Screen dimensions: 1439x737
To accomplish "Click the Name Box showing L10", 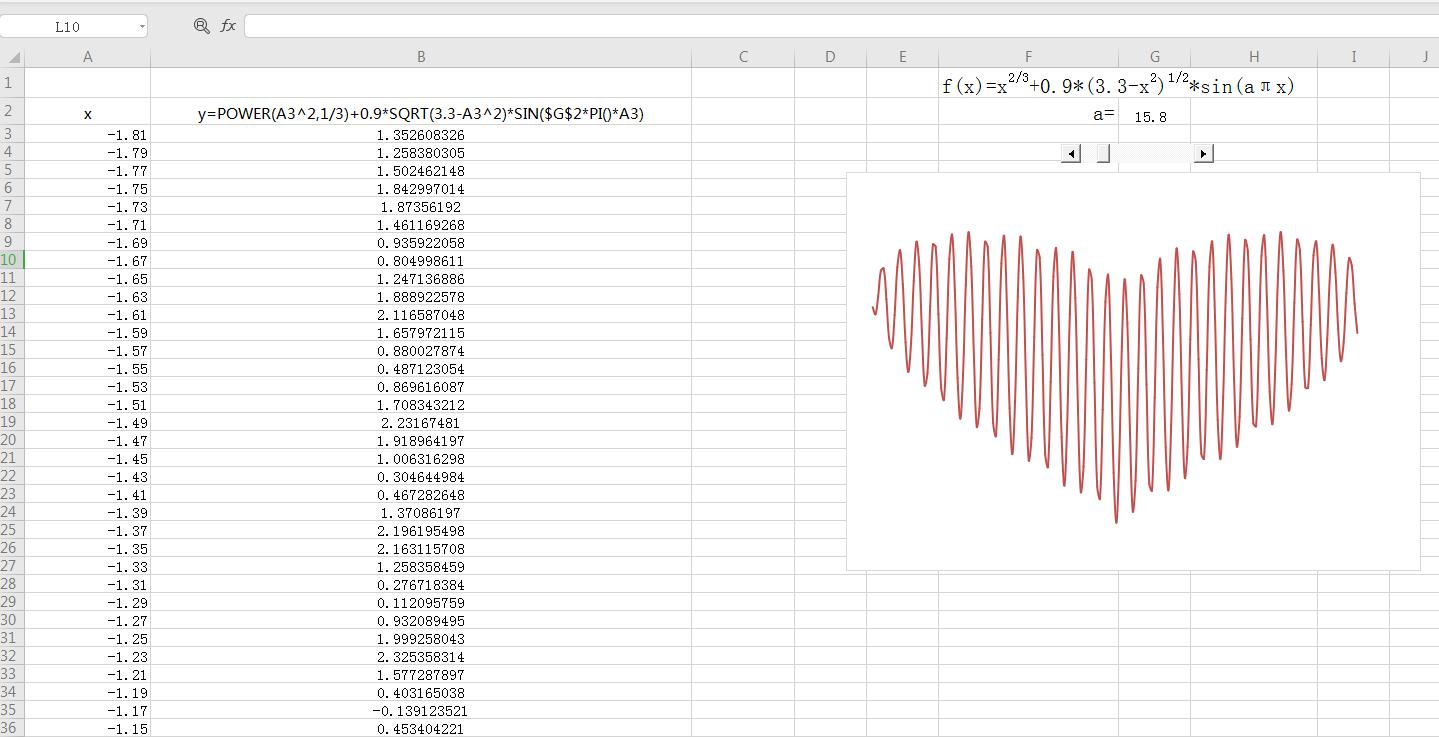I will coord(68,27).
